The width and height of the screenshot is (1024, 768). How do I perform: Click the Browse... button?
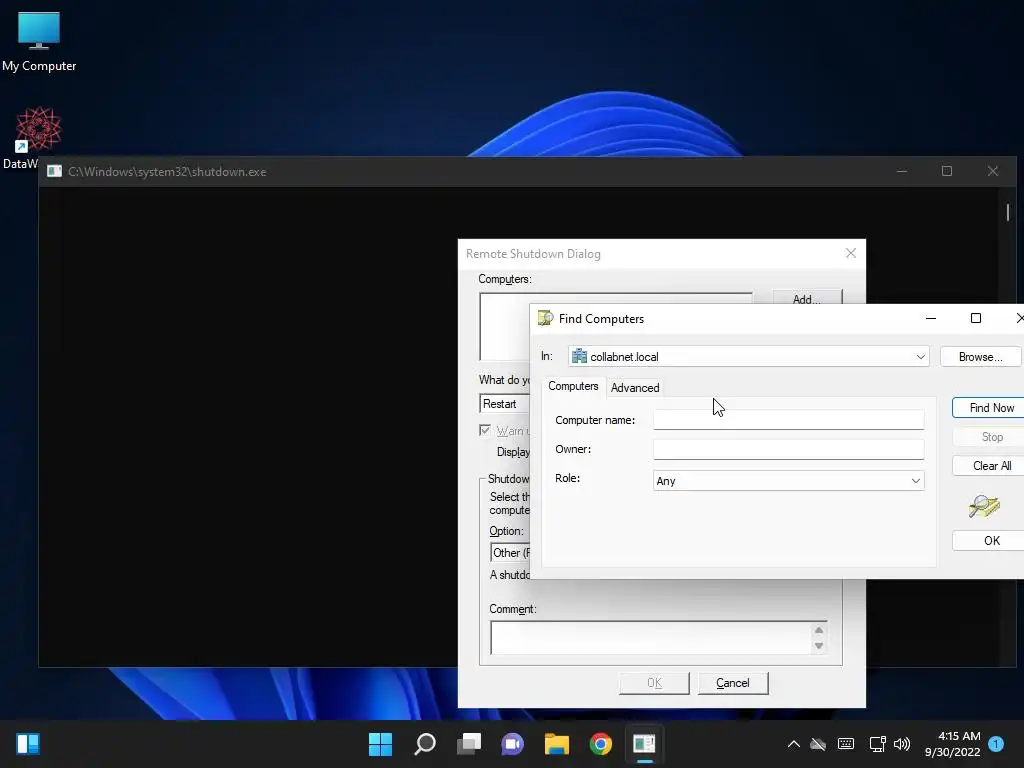tap(980, 357)
